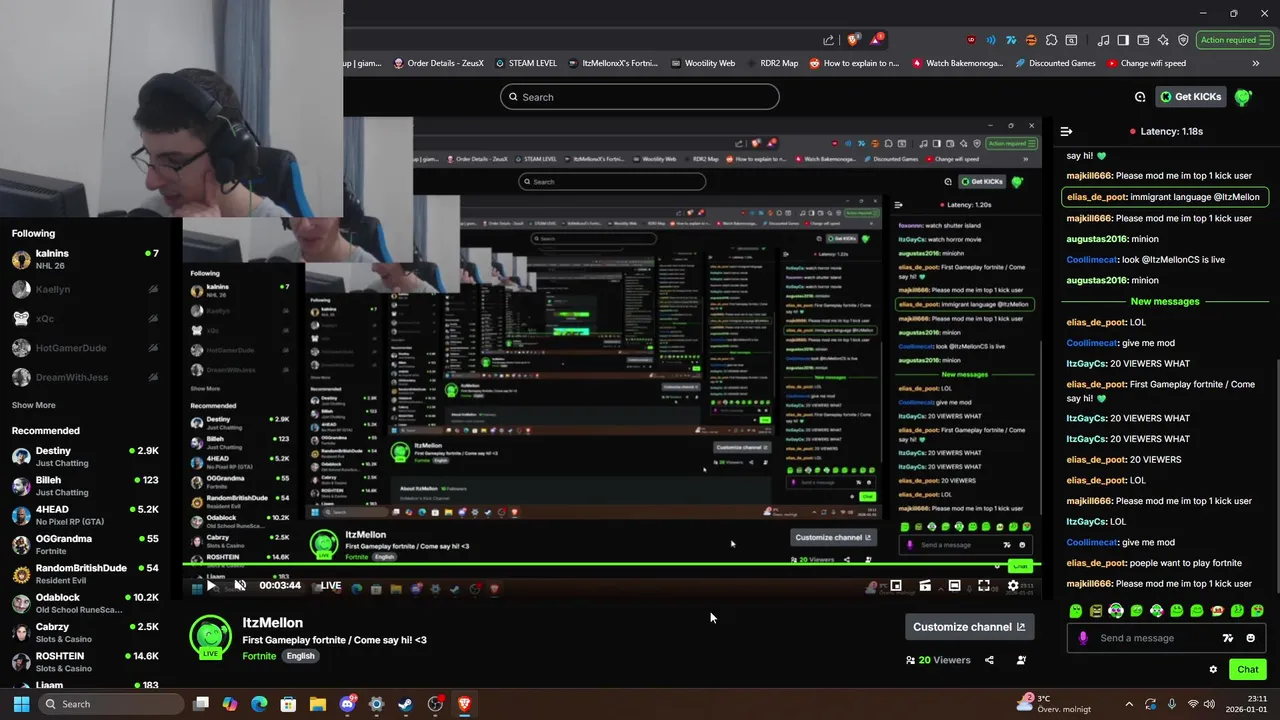The image size is (1280, 720).
Task: Open 7TV emote menu in chat input
Action: (x=1228, y=638)
